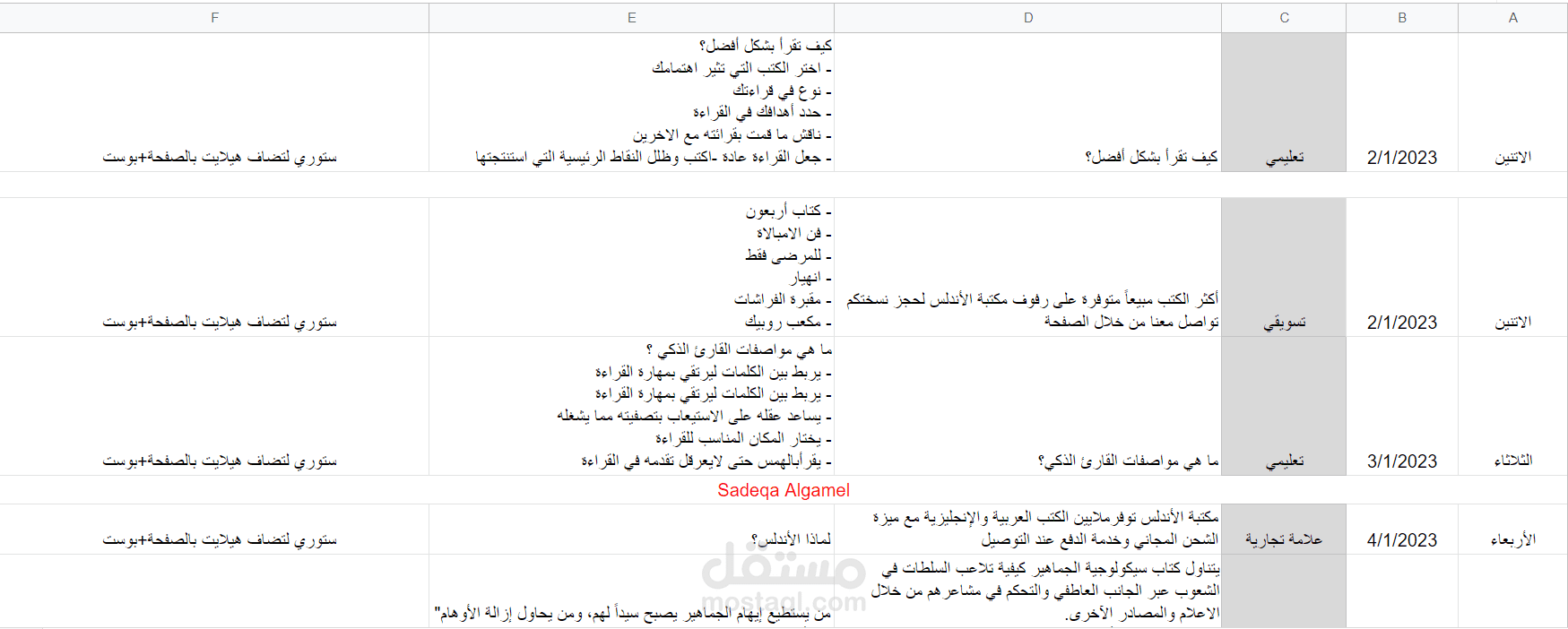The image size is (1568, 629).
Task: Select the day cell الثلاثاء
Action: (1512, 406)
